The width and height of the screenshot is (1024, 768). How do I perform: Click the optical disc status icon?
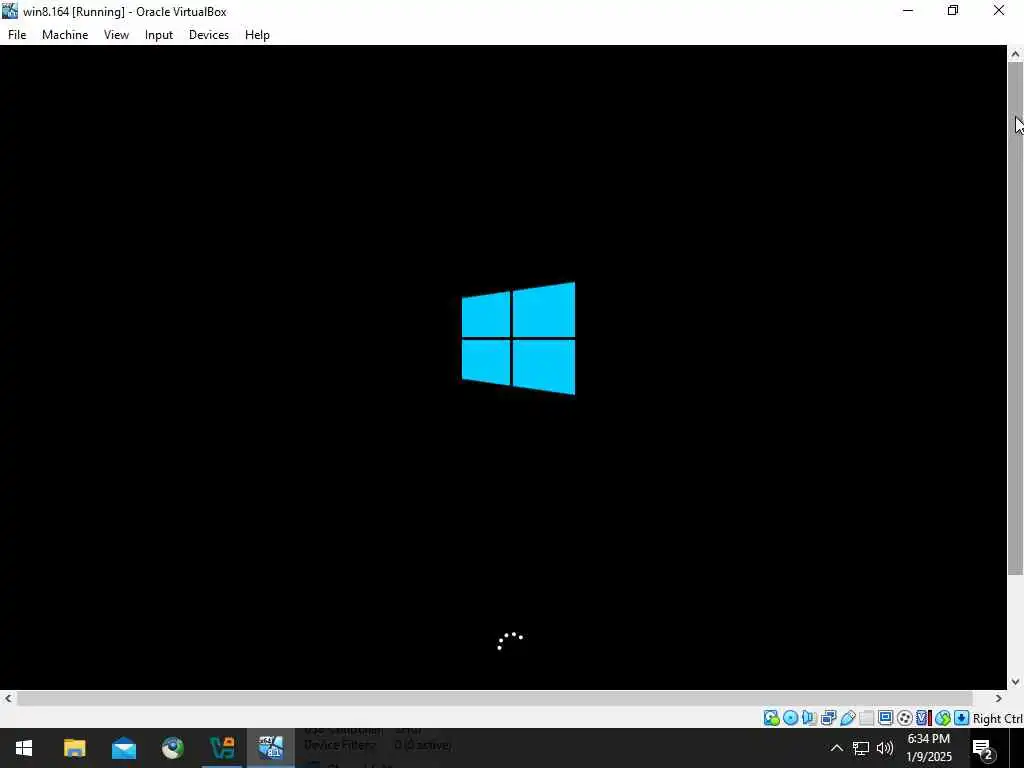(x=790, y=718)
